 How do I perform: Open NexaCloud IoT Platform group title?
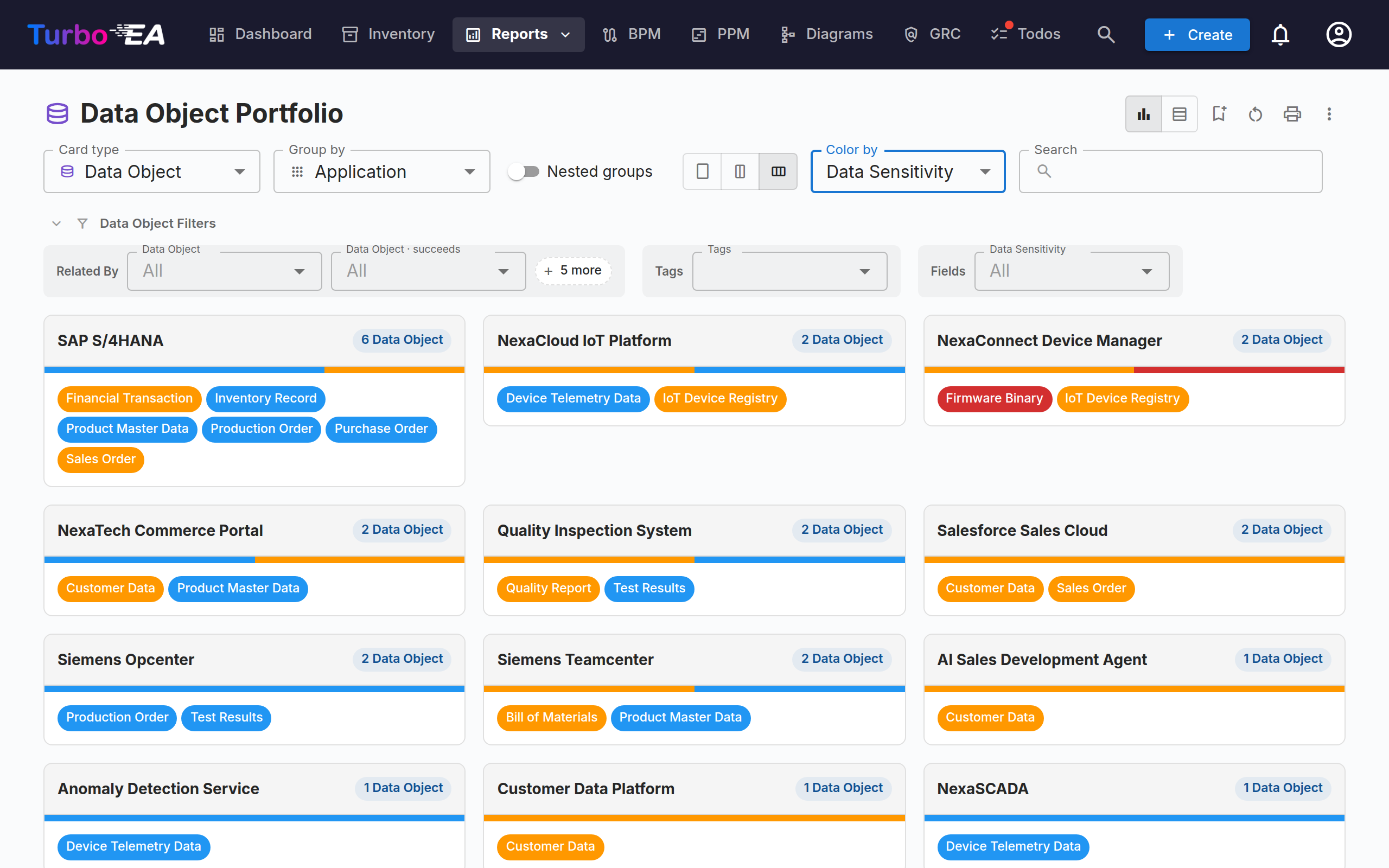[584, 341]
